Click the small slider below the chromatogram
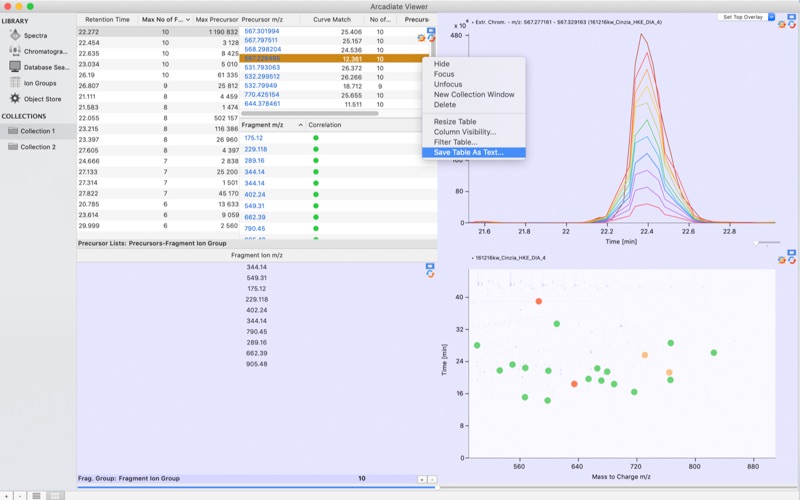 coord(767,243)
